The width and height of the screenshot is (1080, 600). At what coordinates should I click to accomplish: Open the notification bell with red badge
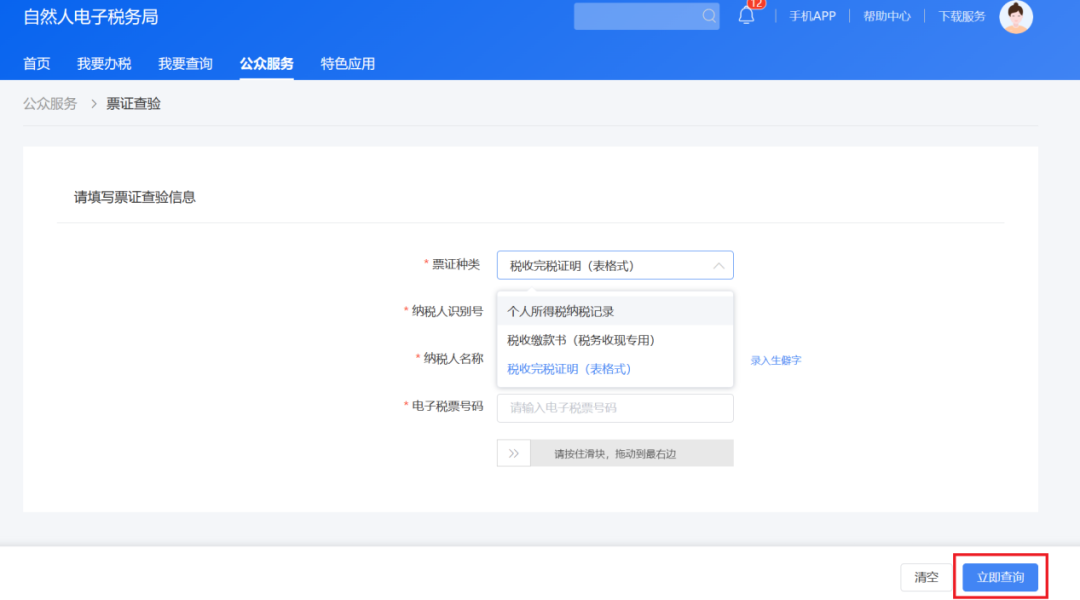746,16
